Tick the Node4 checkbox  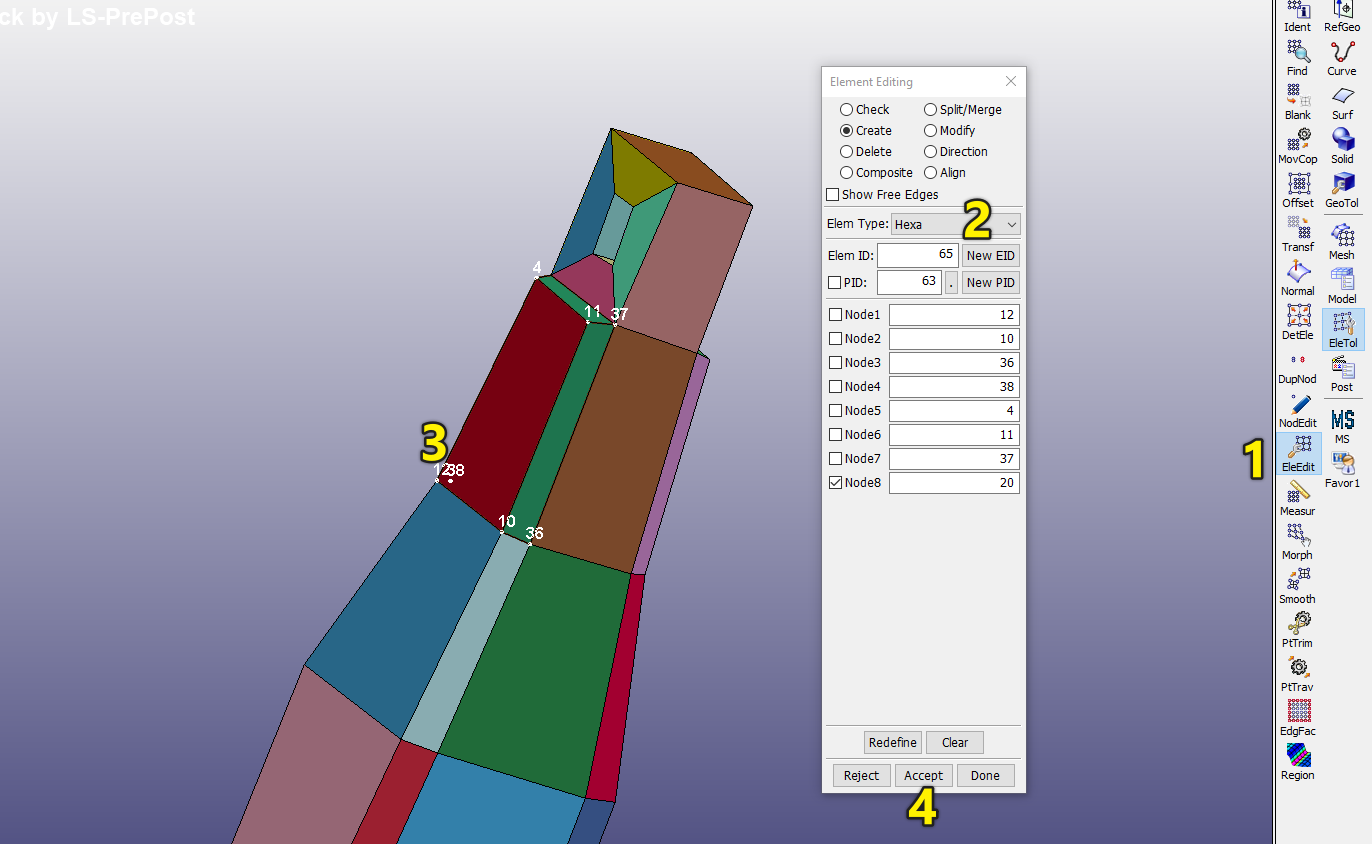click(835, 387)
